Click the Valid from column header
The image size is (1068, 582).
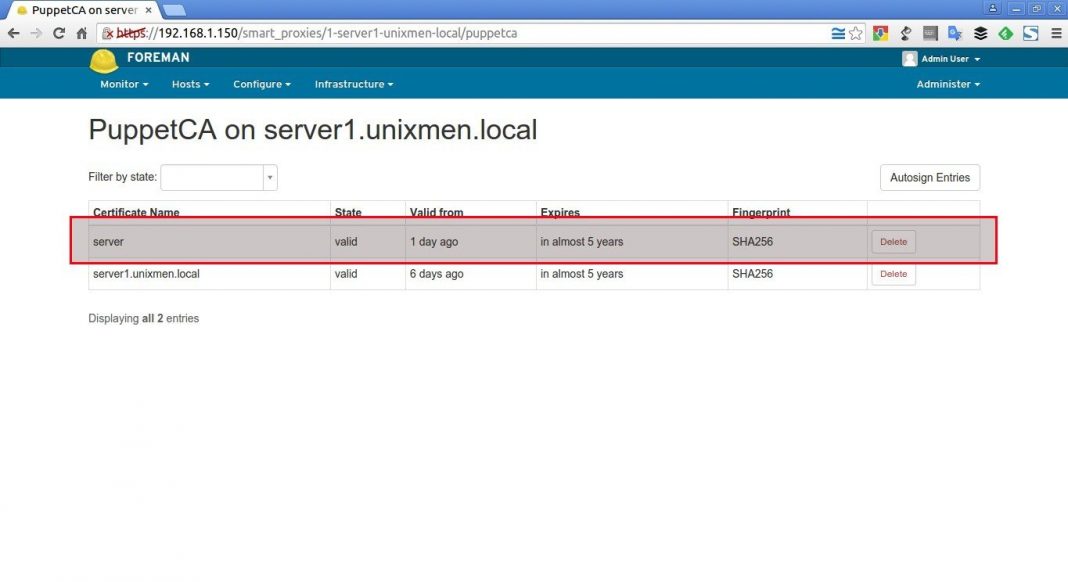436,212
